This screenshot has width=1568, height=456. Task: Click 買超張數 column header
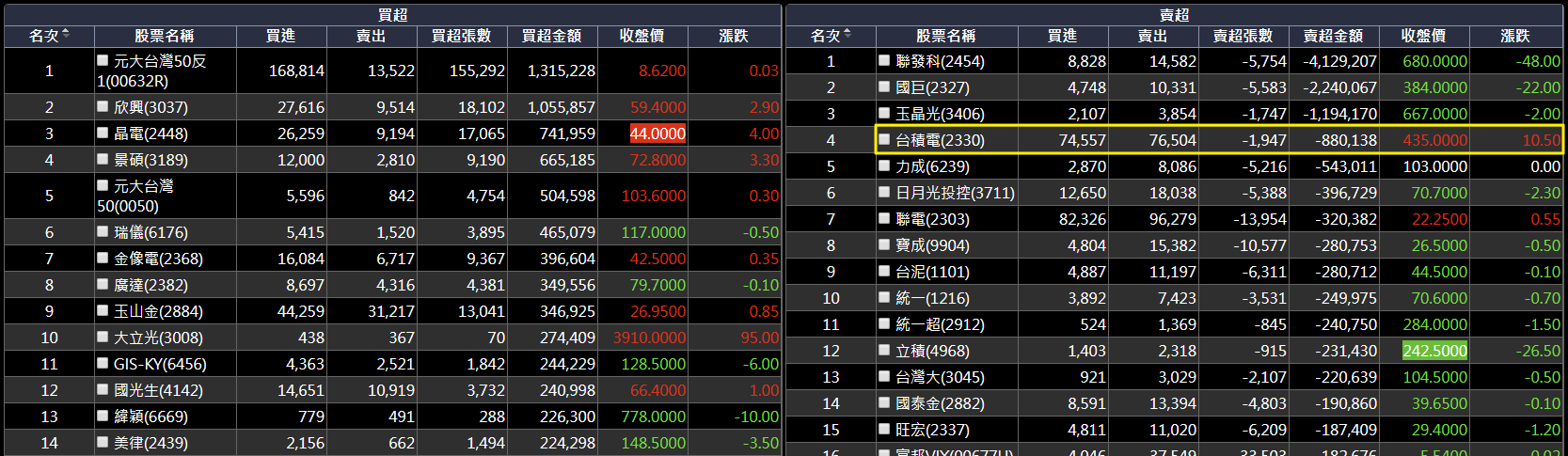coord(461,36)
